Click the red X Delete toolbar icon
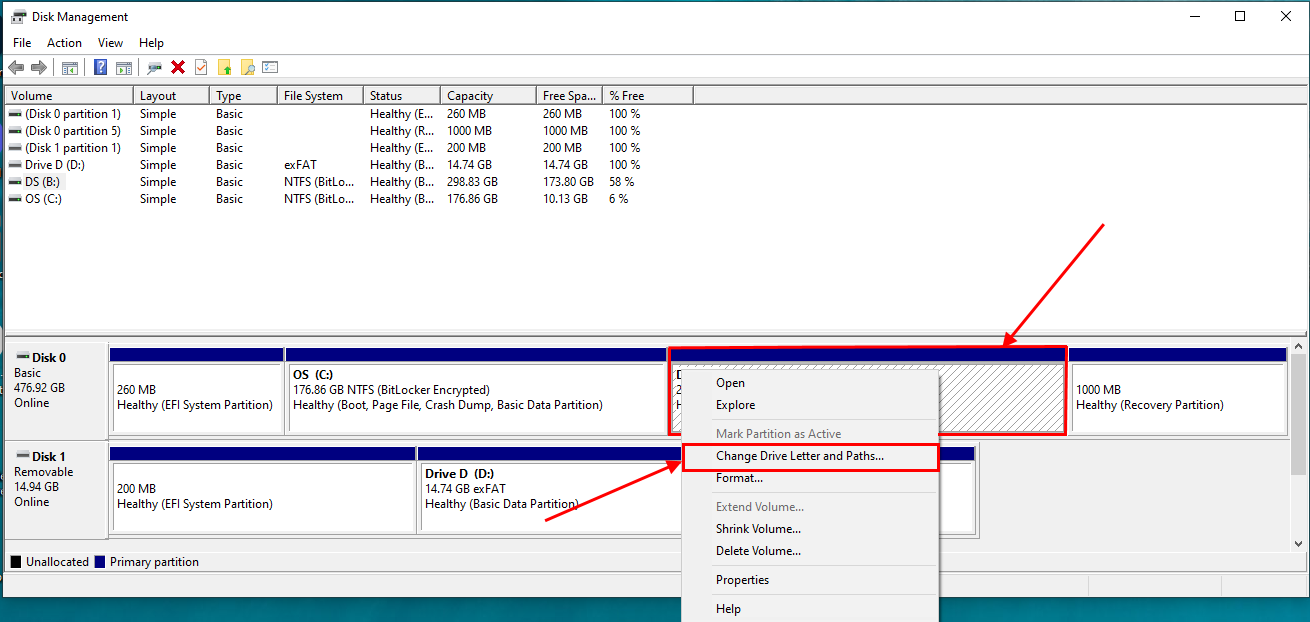This screenshot has width=1310, height=622. point(178,67)
